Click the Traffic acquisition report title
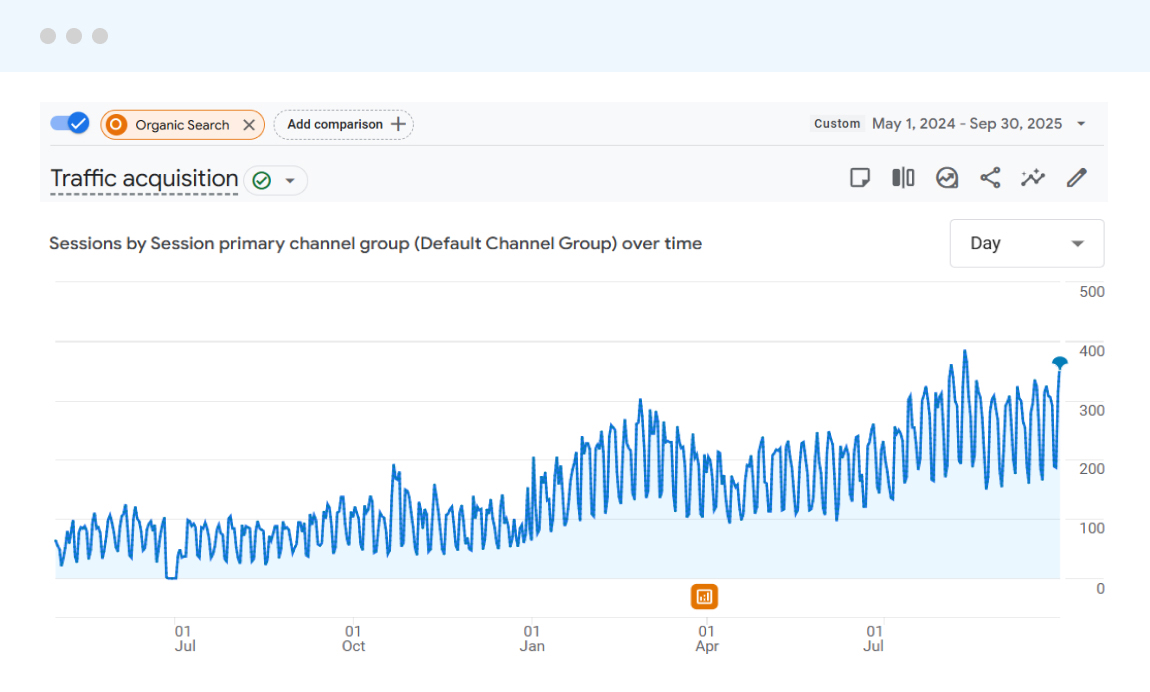Screen dimensions: 1150x692 [143, 178]
